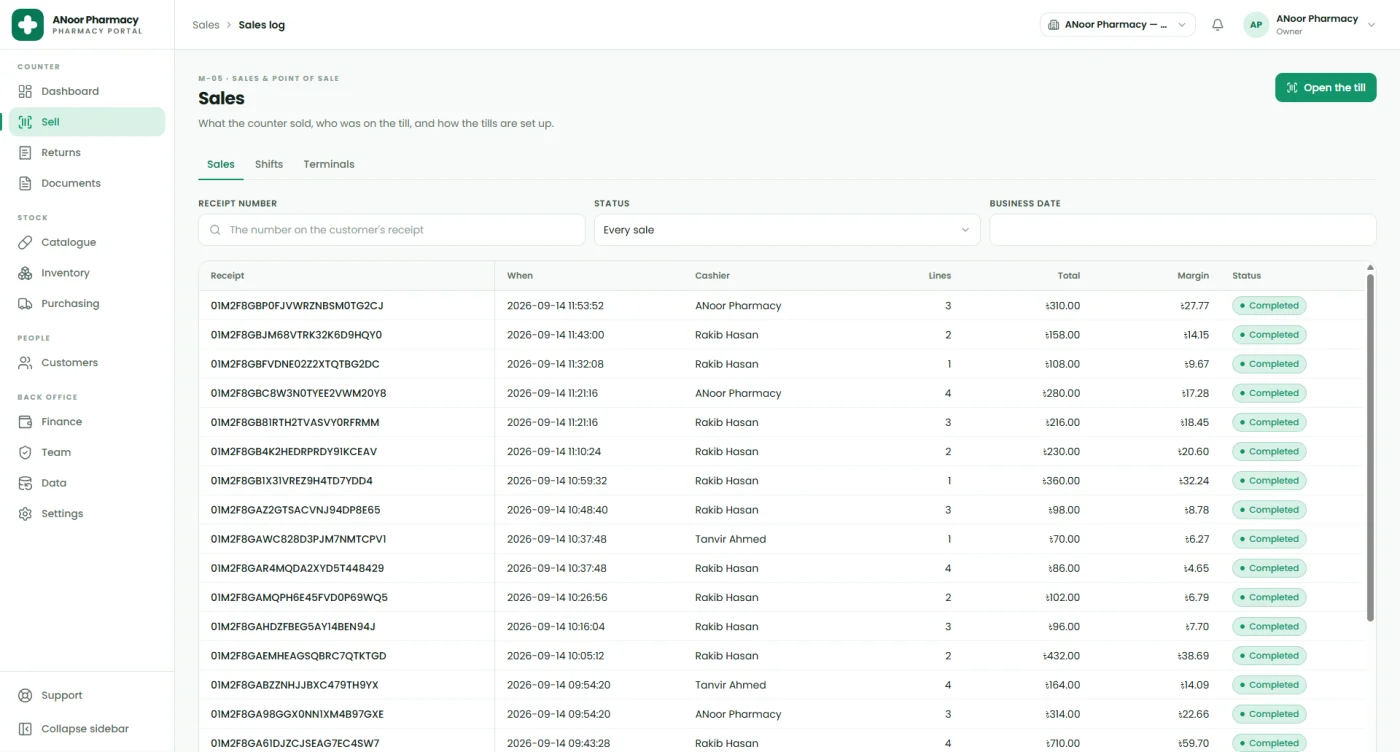Click receipt 01M2F8GBP0FJVWRZNBSM0TG2CJ
This screenshot has width=1400, height=752.
click(297, 306)
